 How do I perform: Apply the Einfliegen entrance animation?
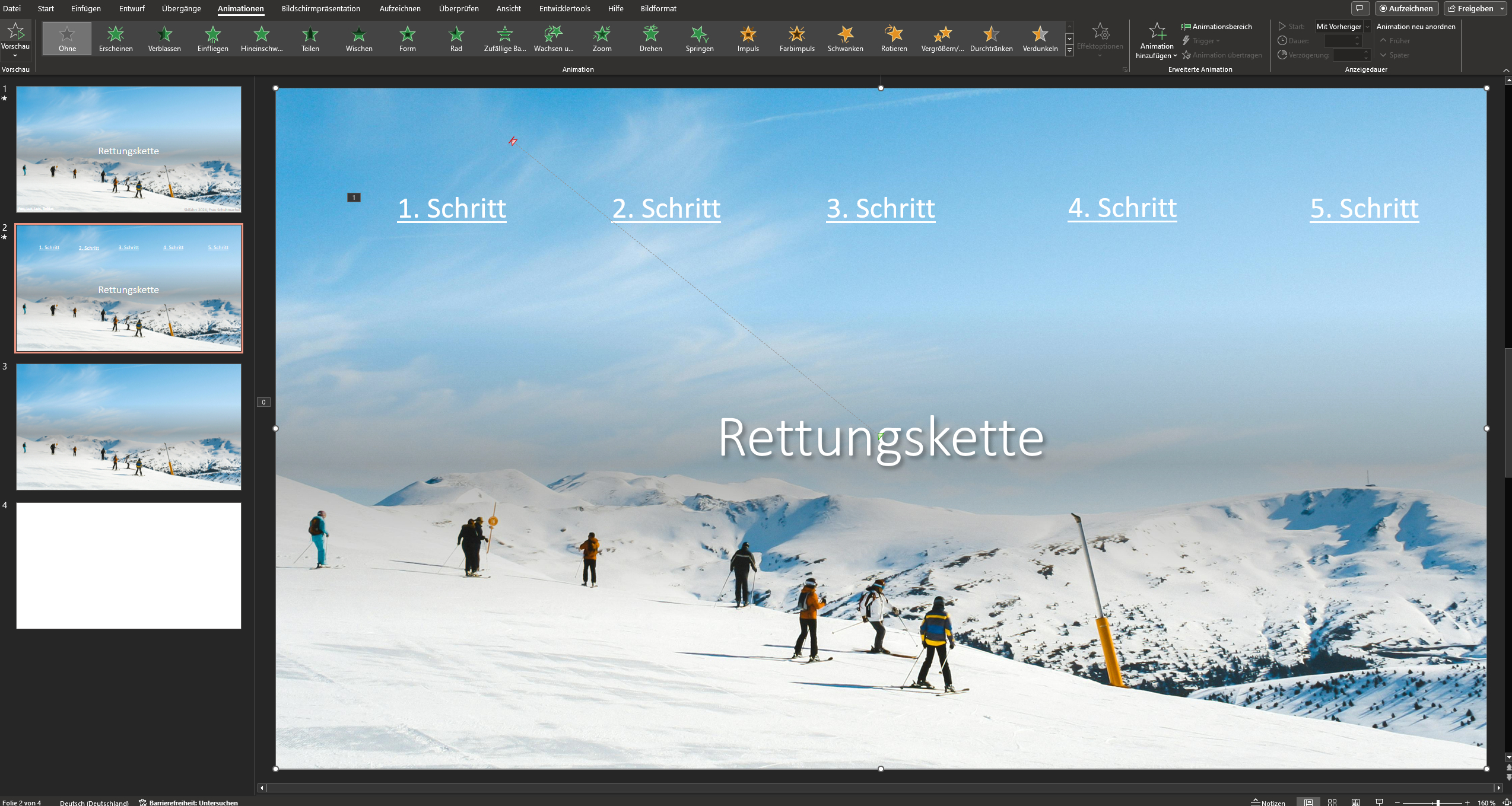[212, 39]
